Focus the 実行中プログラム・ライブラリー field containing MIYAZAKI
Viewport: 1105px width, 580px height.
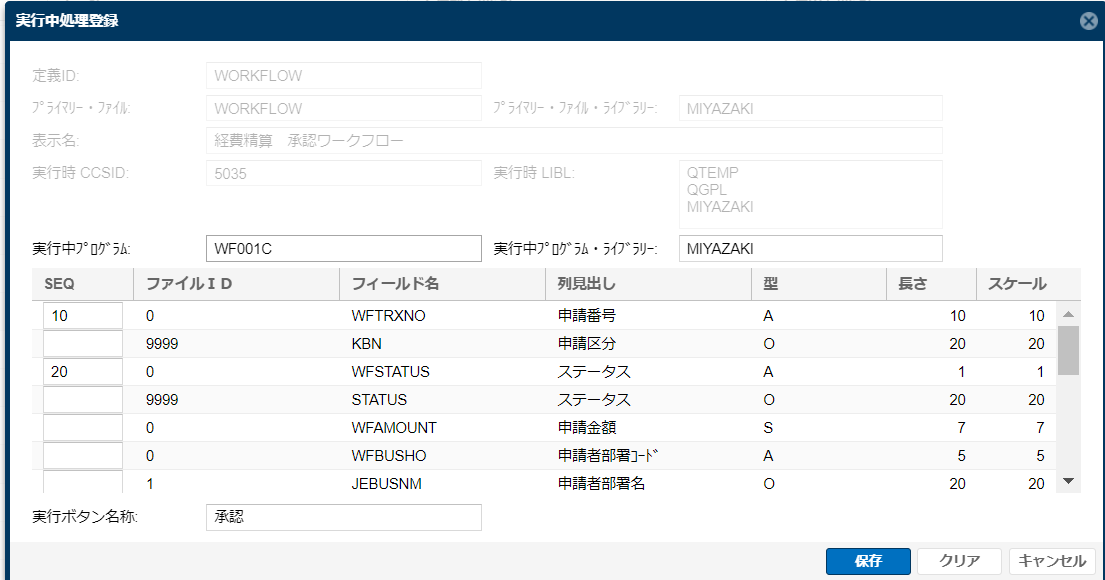tap(810, 249)
